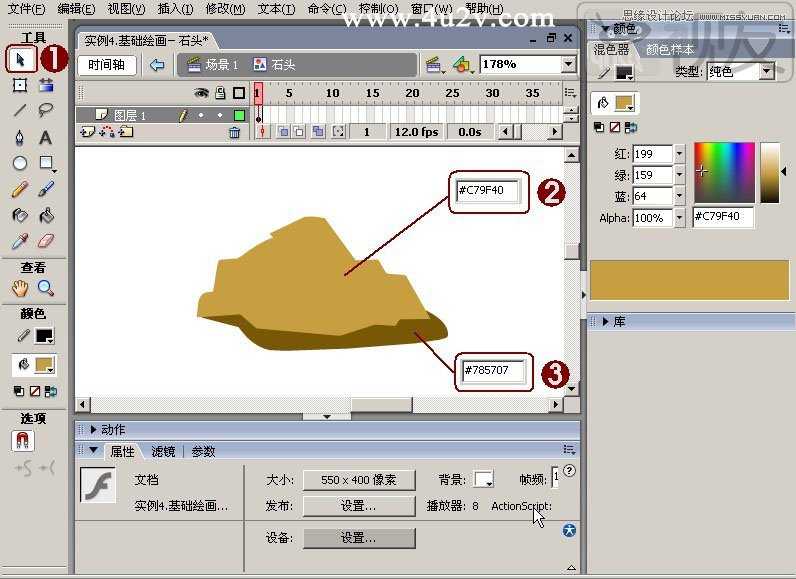This screenshot has width=796, height=579.
Task: Click the rainbow color picker field
Action: [724, 173]
